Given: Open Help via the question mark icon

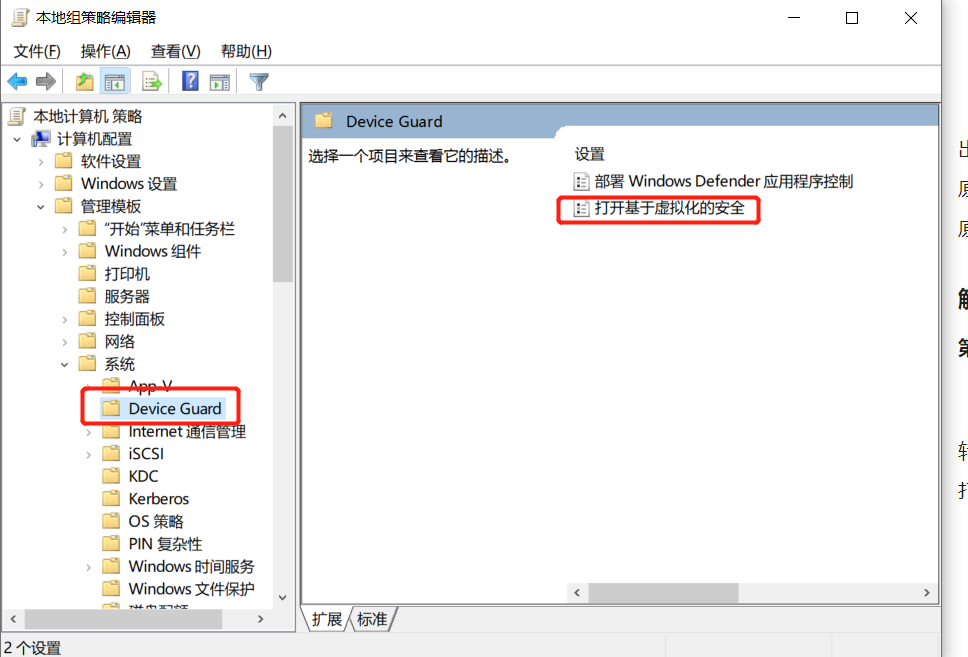Looking at the screenshot, I should click(x=190, y=81).
